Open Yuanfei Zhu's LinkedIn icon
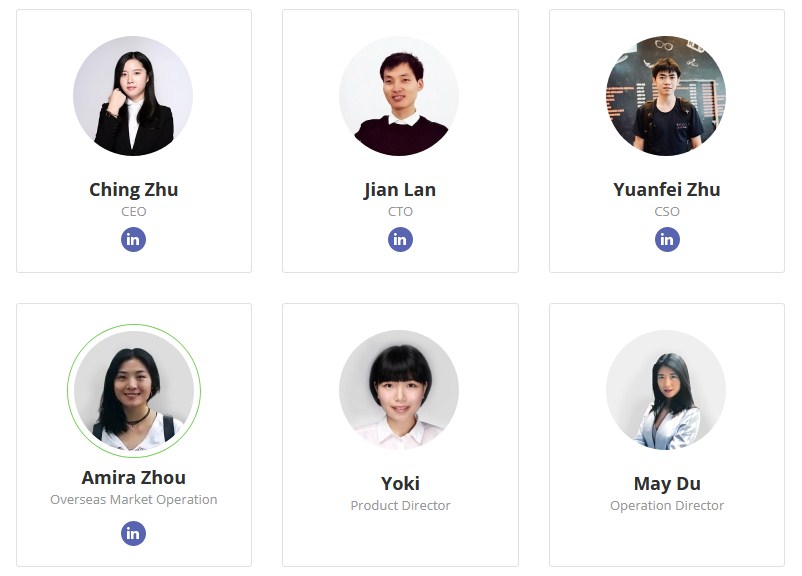The height and width of the screenshot is (576, 802). pyautogui.click(x=667, y=239)
